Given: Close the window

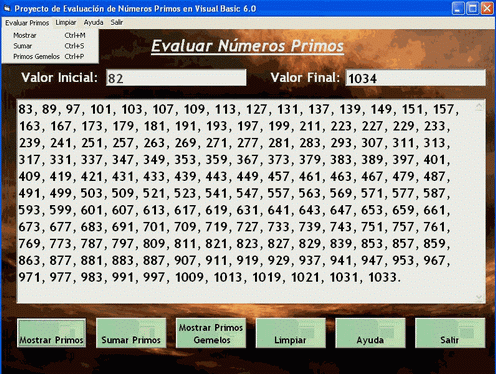Looking at the screenshot, I should [487, 8].
